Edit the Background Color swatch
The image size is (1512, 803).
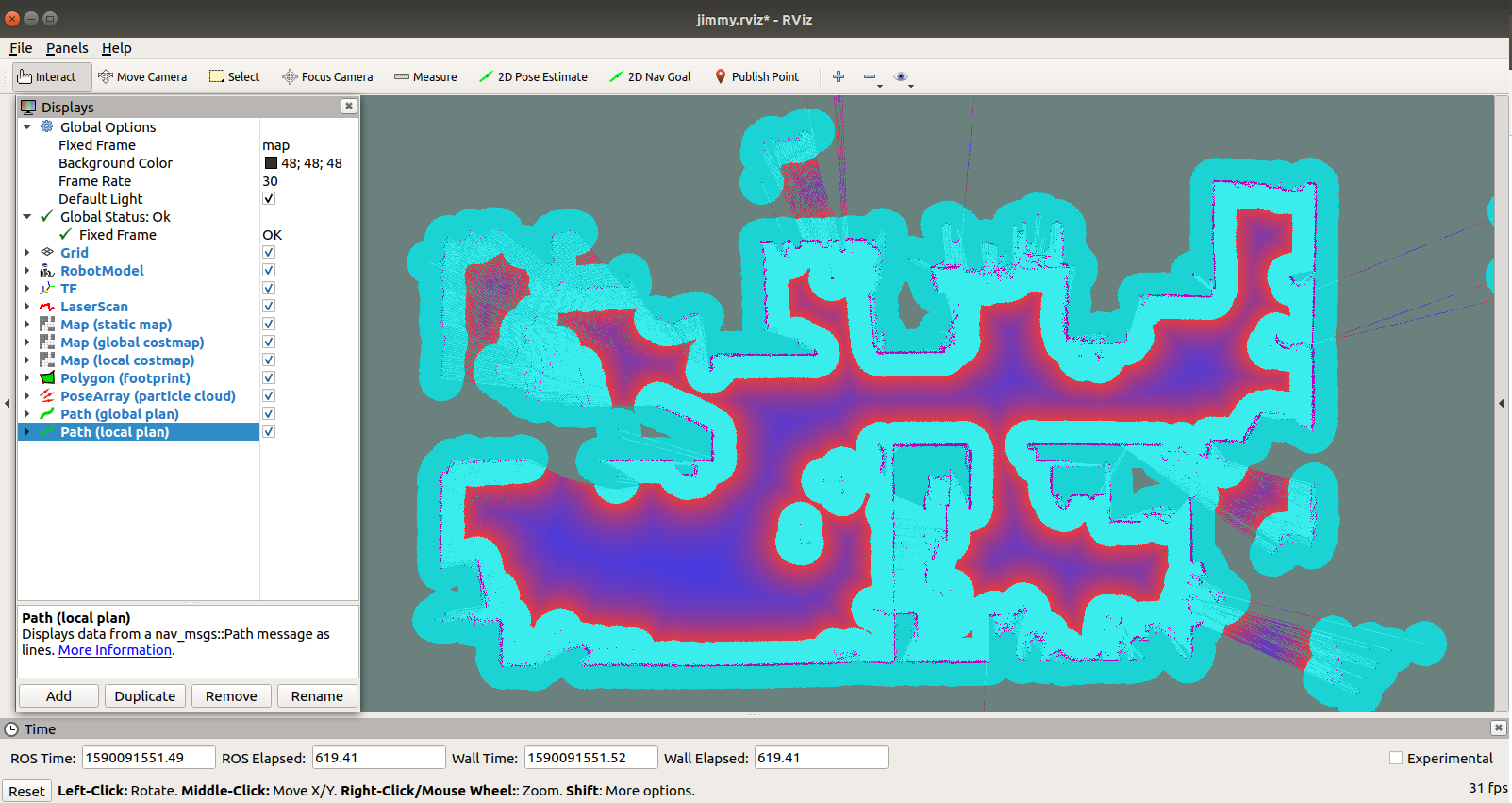[271, 162]
